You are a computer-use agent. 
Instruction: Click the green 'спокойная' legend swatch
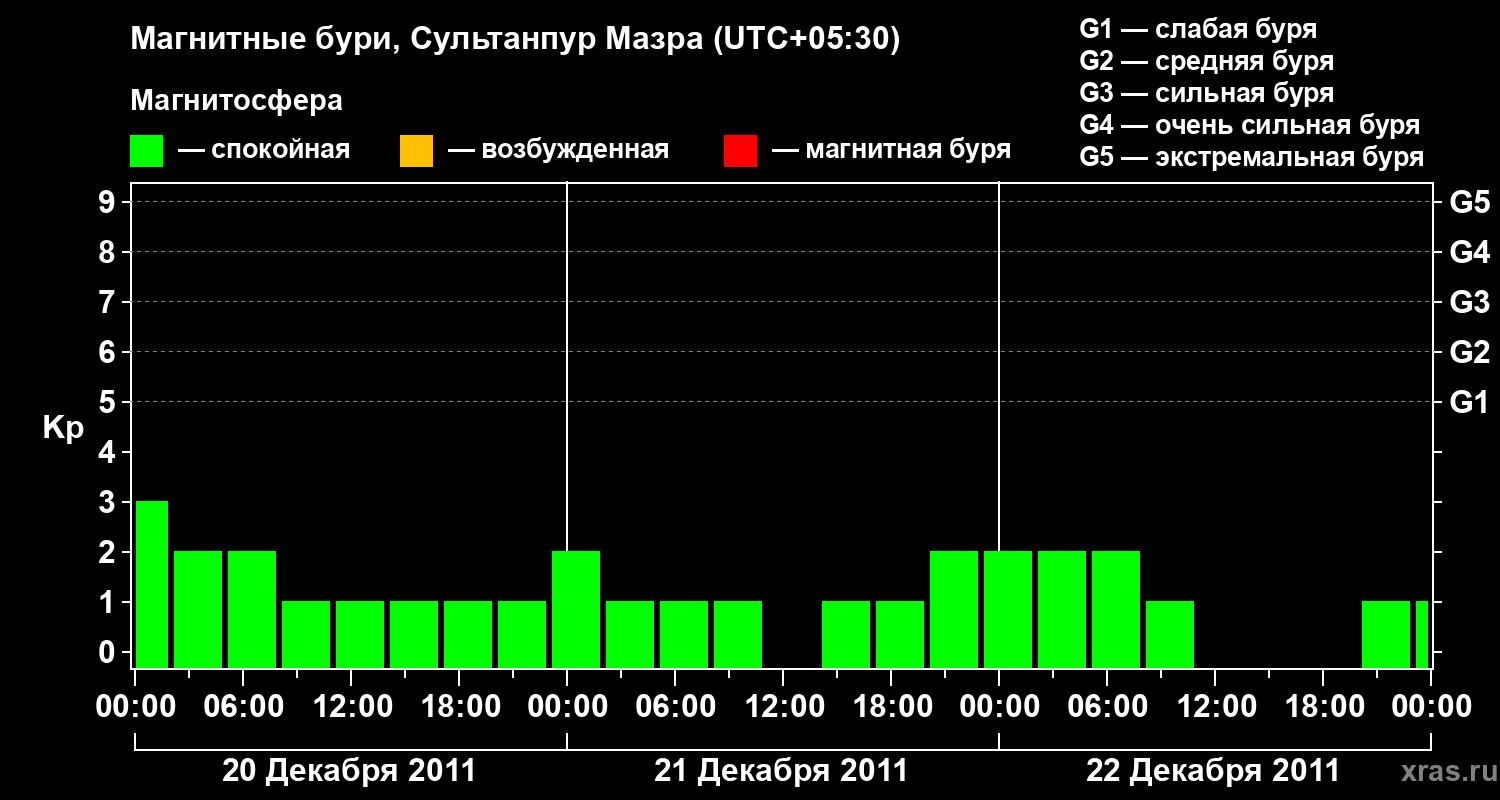tap(147, 151)
